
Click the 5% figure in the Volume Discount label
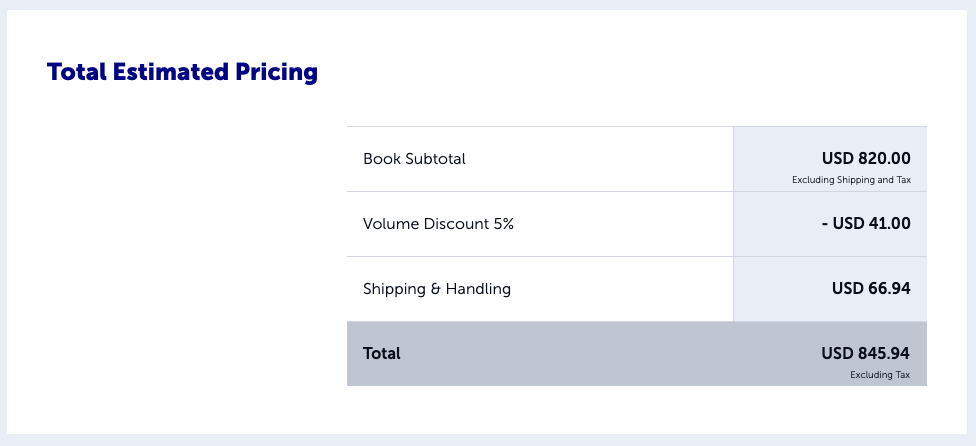(504, 223)
